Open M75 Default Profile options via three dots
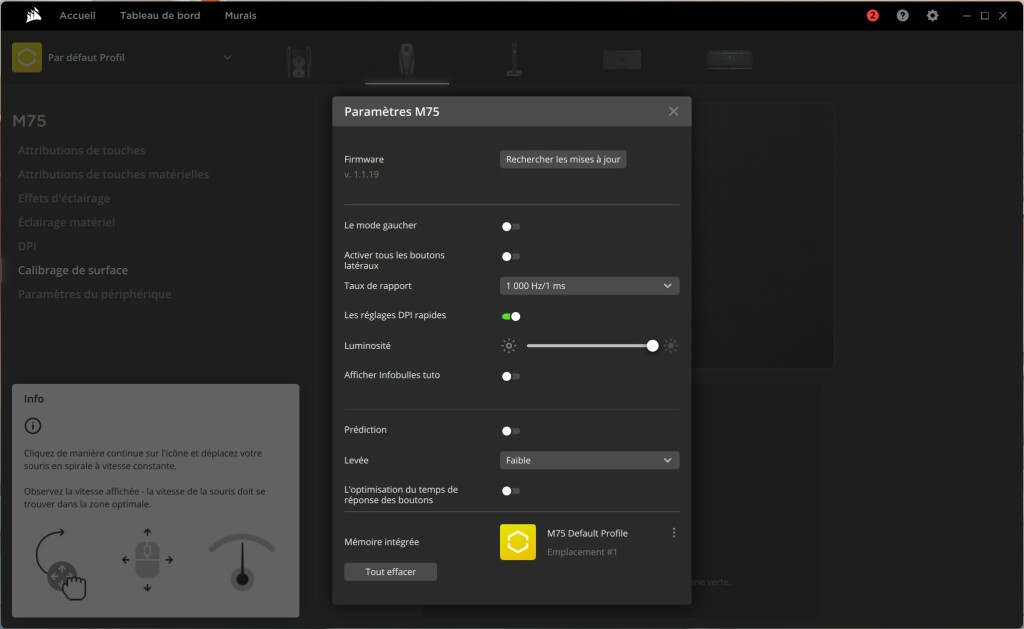 [x=674, y=533]
